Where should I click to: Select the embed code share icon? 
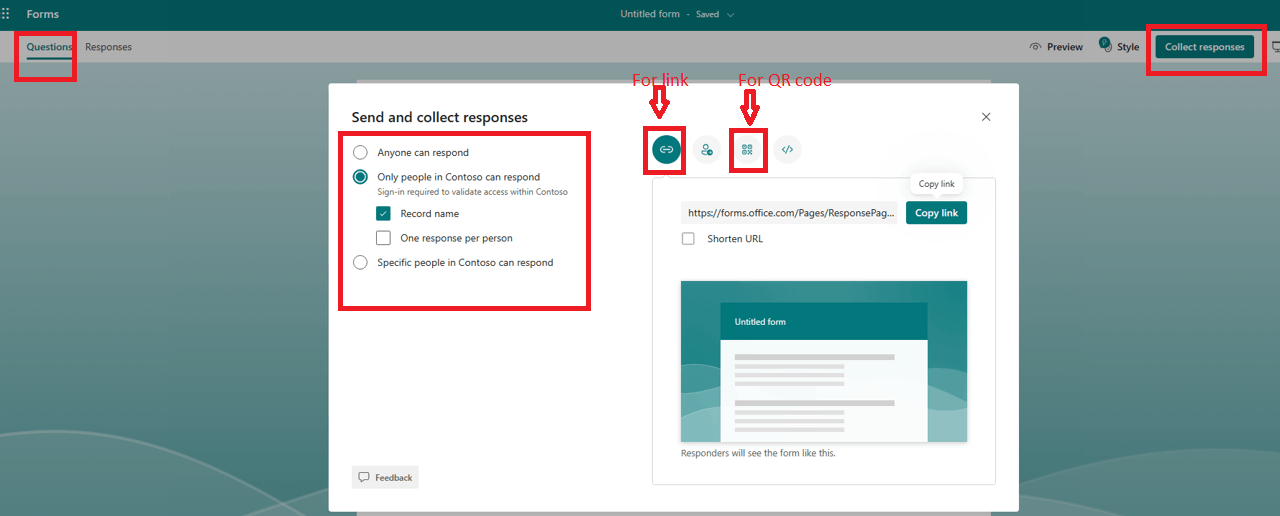click(x=787, y=150)
